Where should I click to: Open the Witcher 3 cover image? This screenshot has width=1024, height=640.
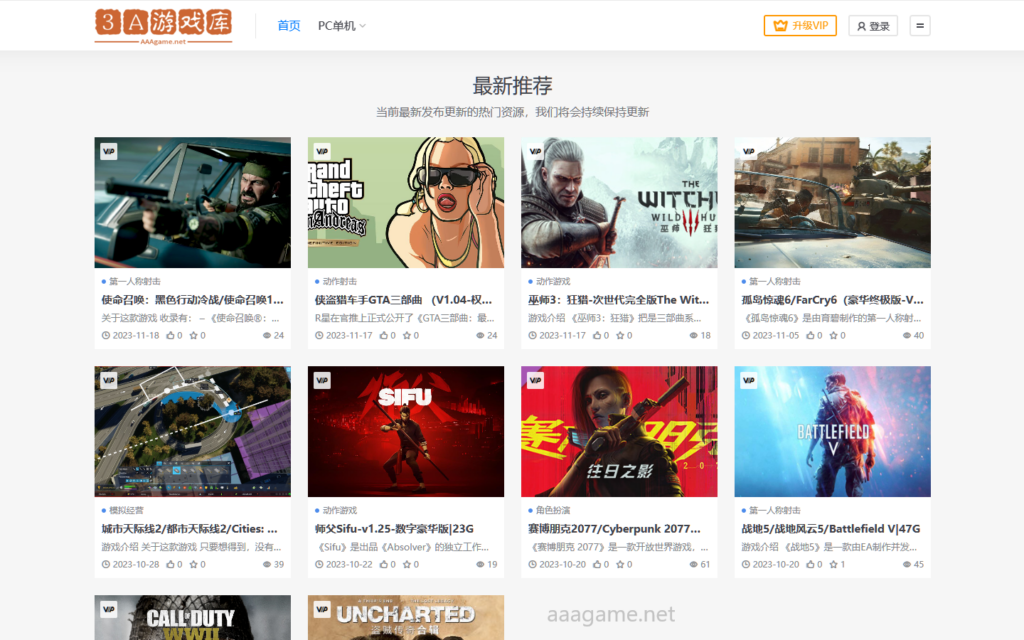(x=619, y=202)
